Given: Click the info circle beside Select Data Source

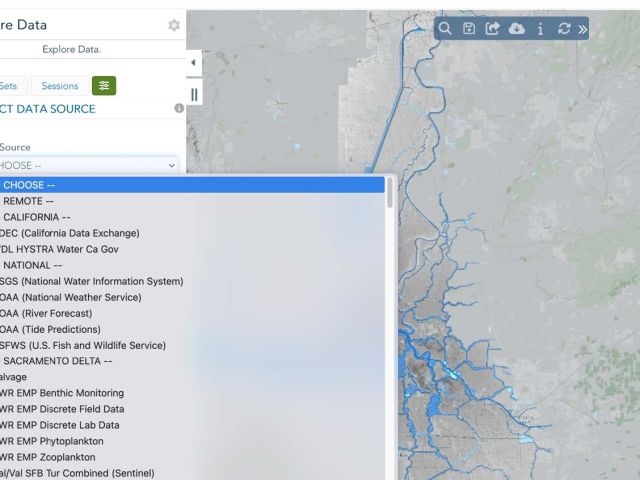Looking at the screenshot, I should (x=179, y=108).
